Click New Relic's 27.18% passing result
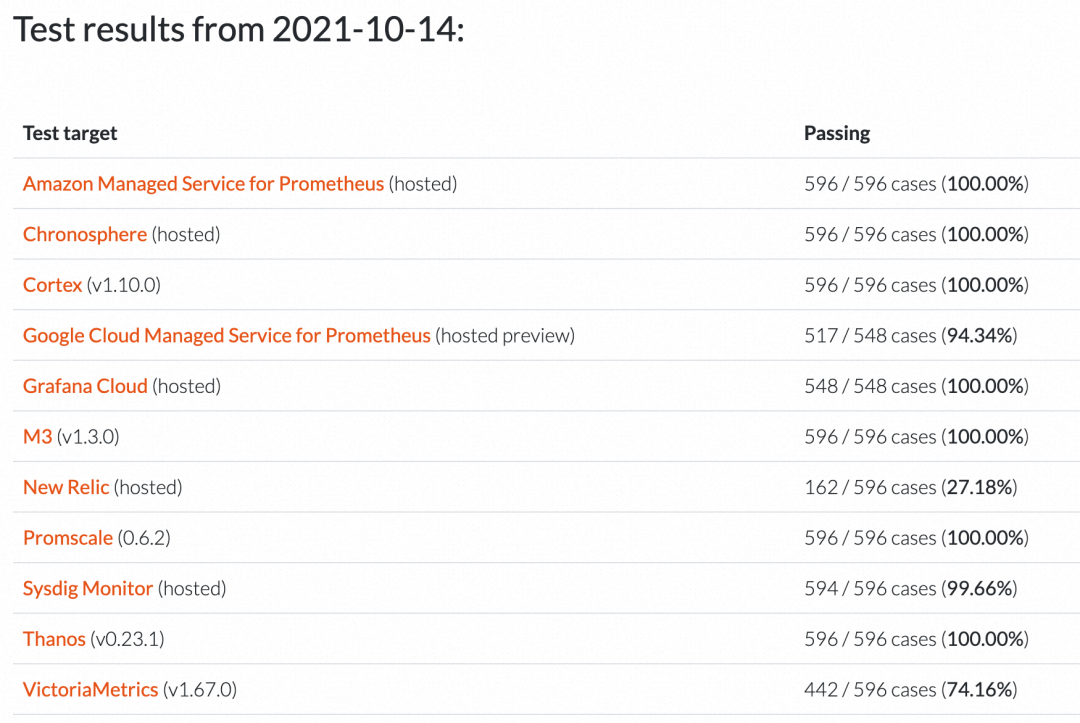The image size is (1080, 723). click(x=981, y=488)
